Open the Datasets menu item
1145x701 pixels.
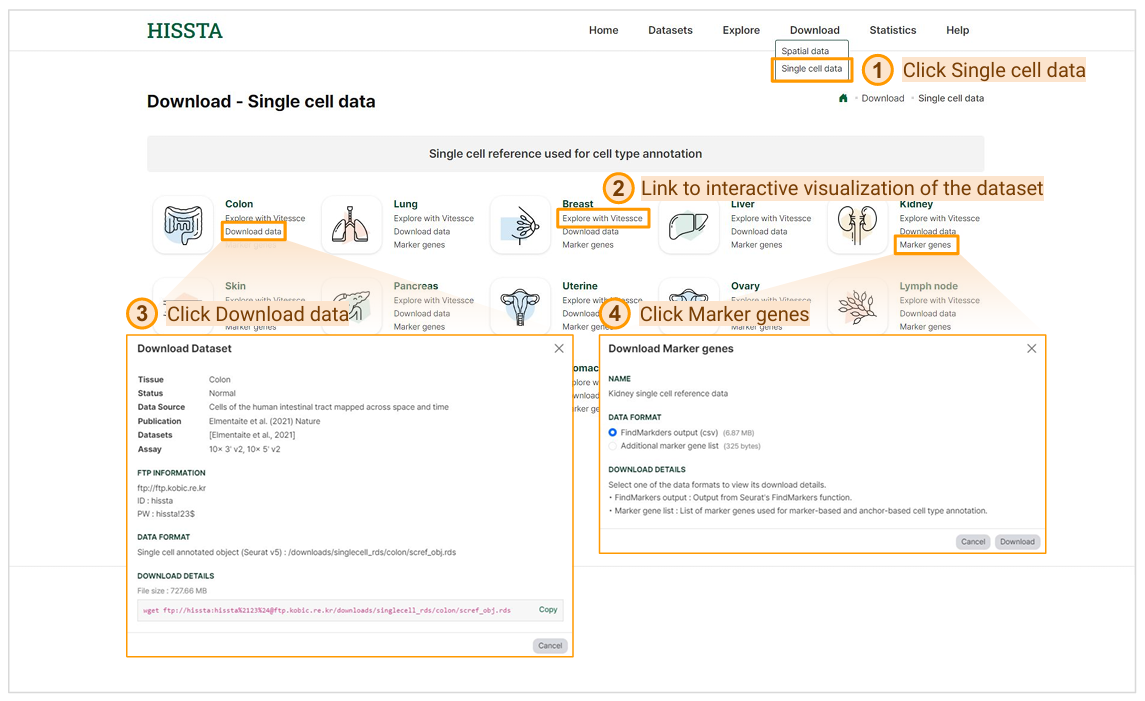[670, 30]
